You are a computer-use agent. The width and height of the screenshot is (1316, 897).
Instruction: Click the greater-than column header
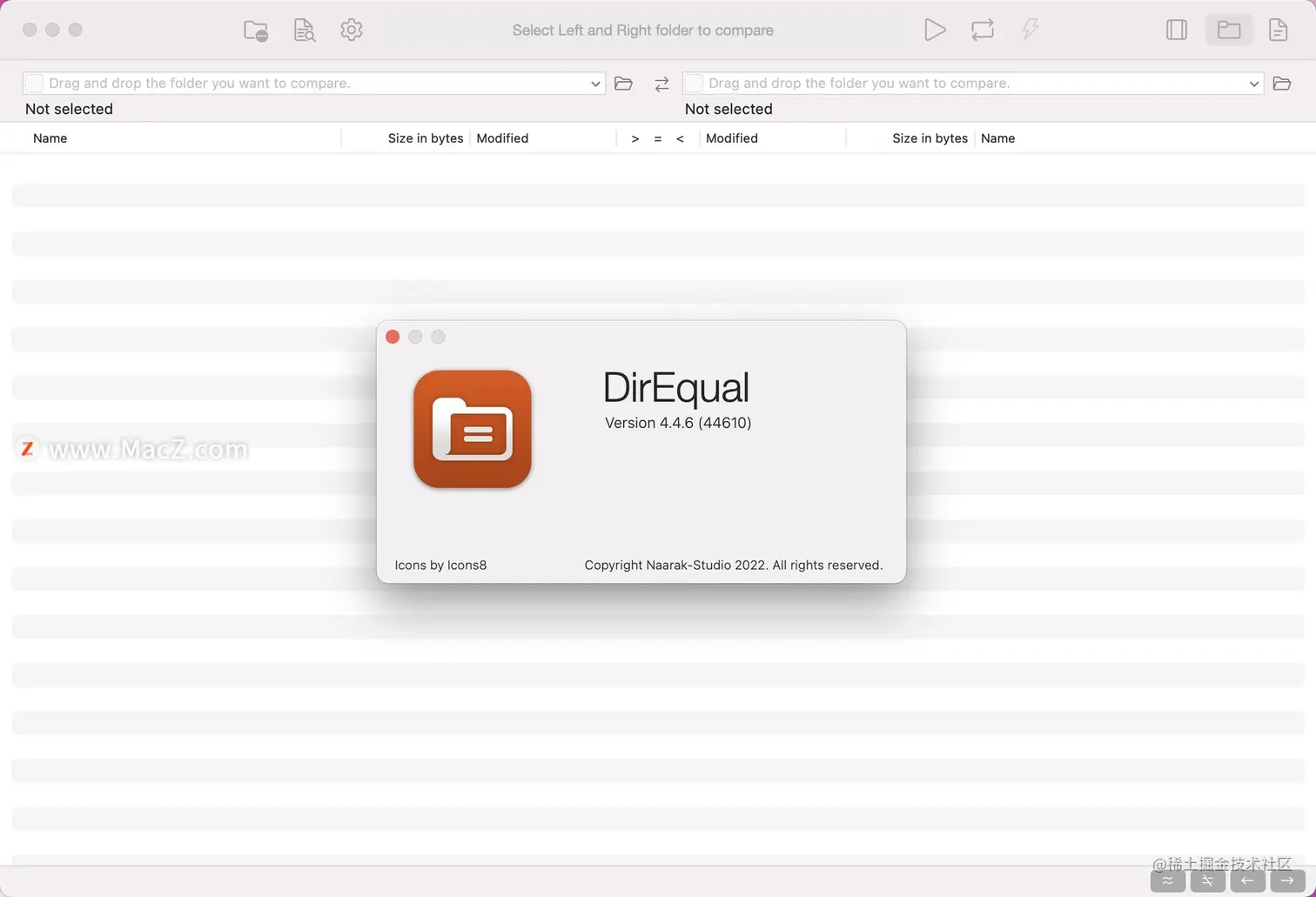(635, 138)
